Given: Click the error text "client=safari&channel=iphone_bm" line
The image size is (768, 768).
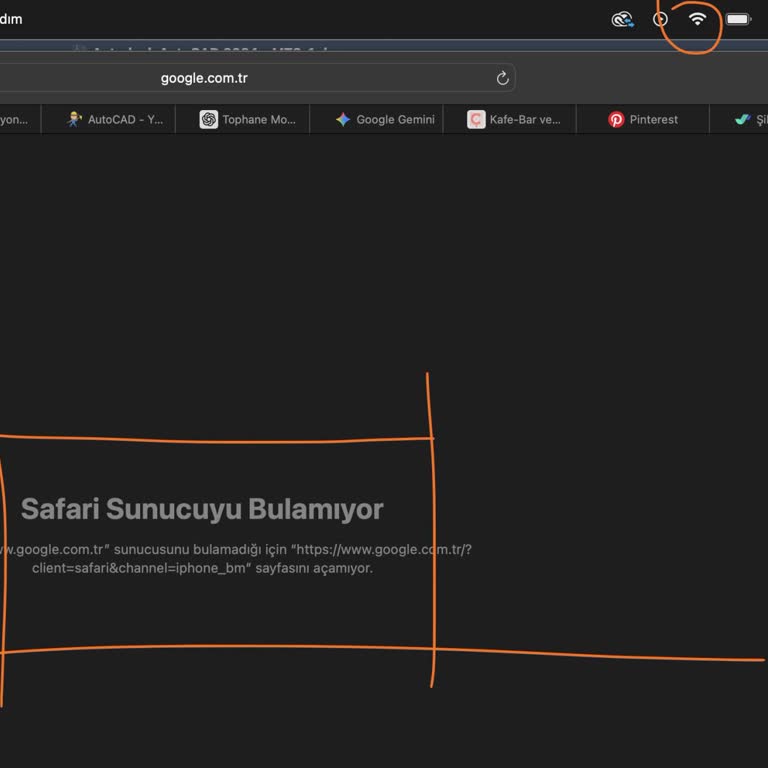Looking at the screenshot, I should pos(202,568).
